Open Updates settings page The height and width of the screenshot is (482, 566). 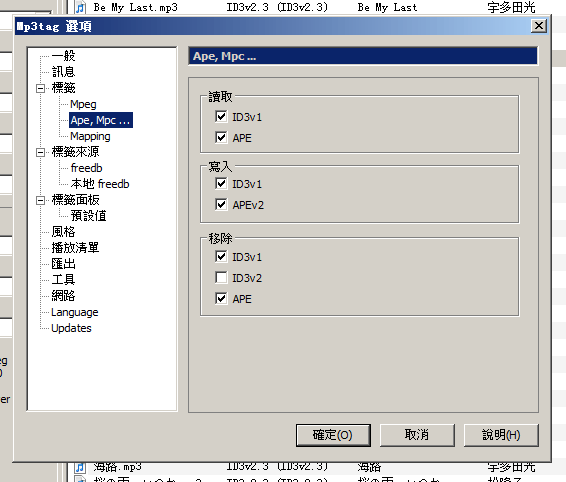pyautogui.click(x=71, y=328)
